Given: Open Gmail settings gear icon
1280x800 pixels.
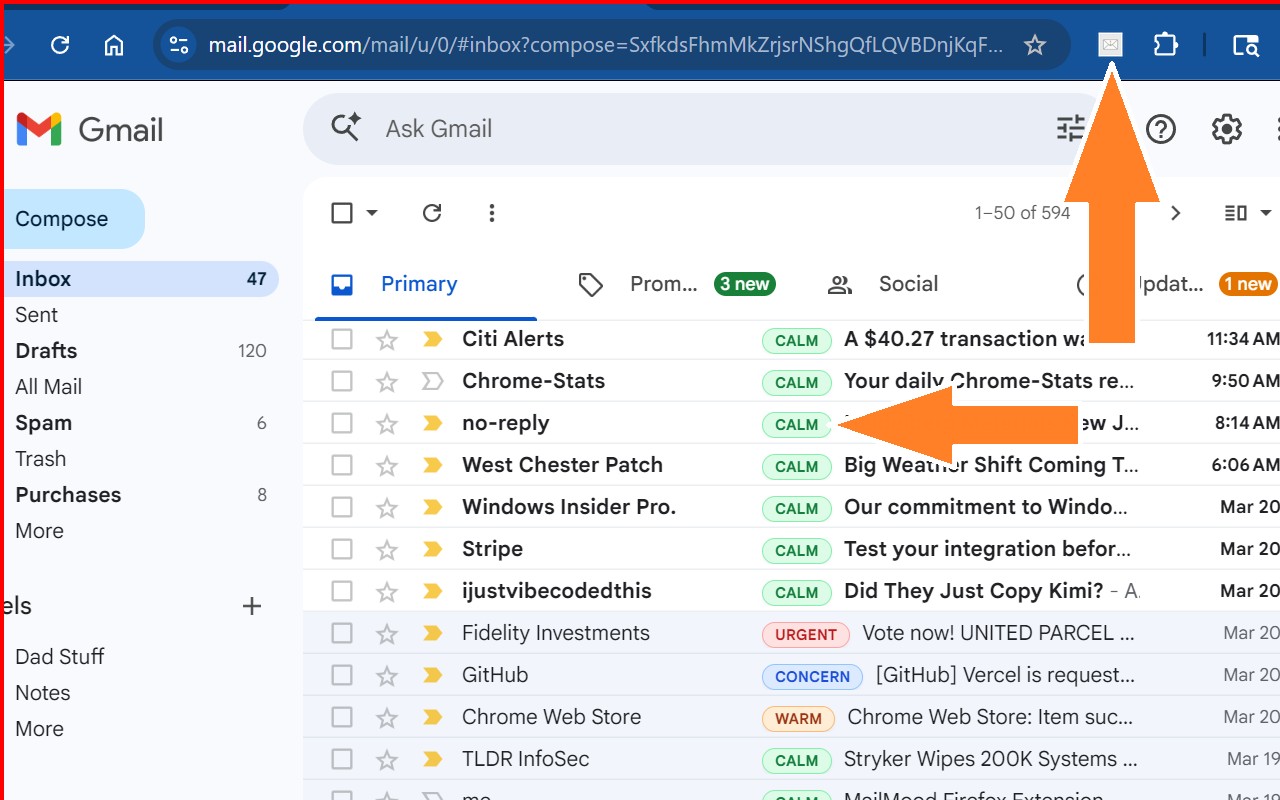Looking at the screenshot, I should coord(1227,129).
